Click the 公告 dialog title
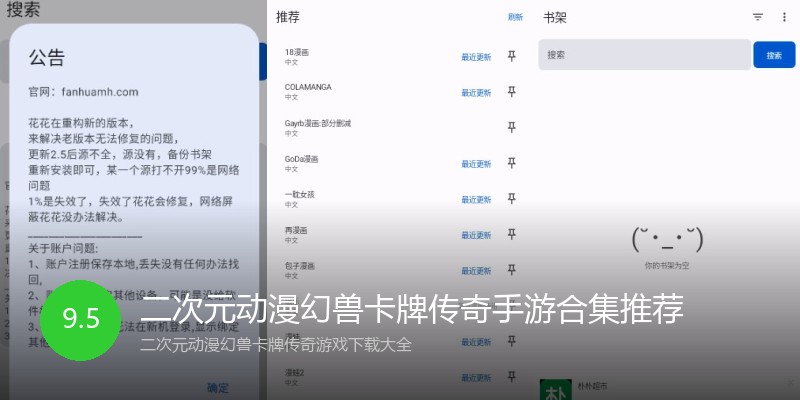 coord(46,58)
